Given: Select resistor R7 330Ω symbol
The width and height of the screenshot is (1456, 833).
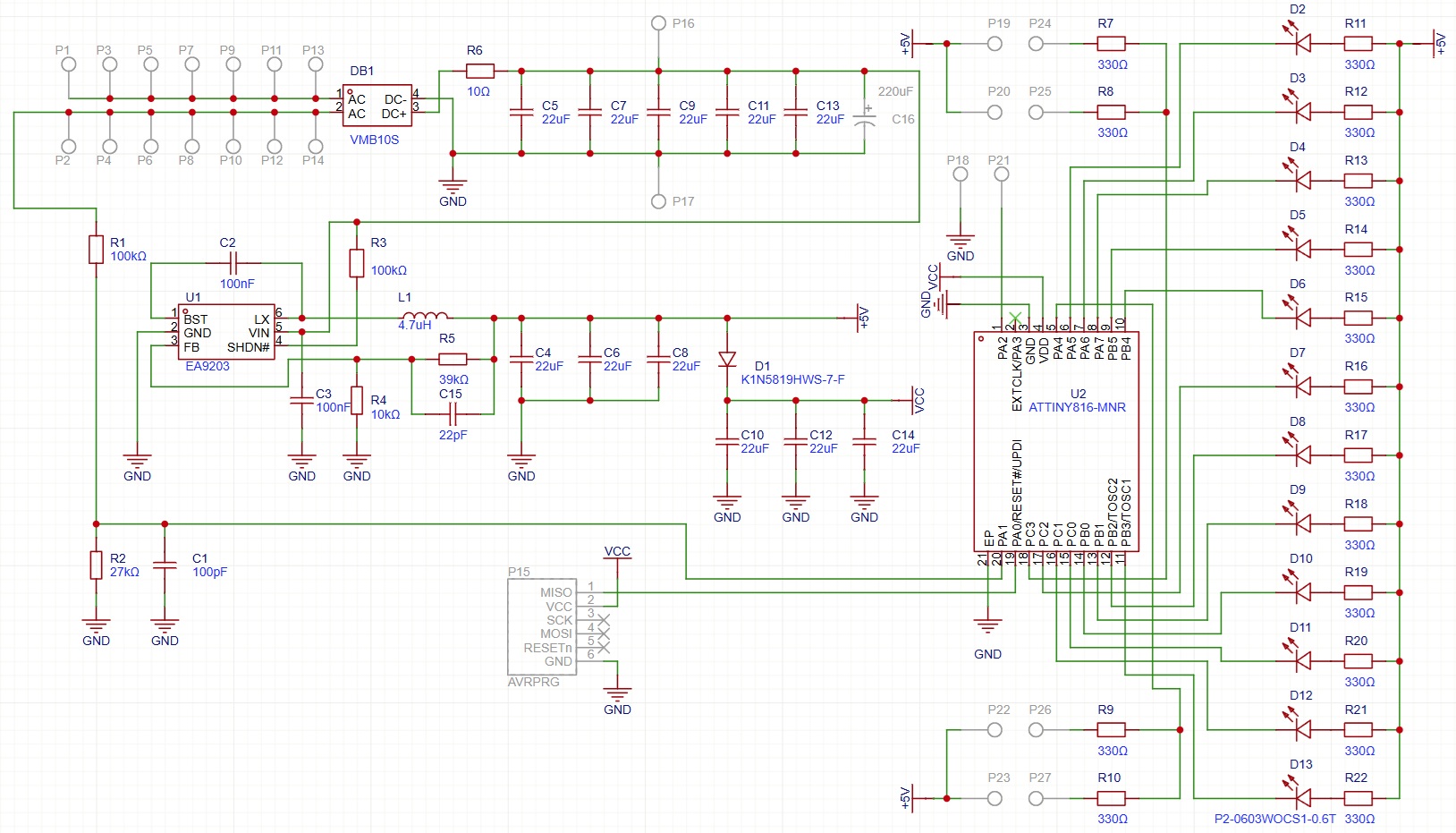Looking at the screenshot, I should [1111, 43].
